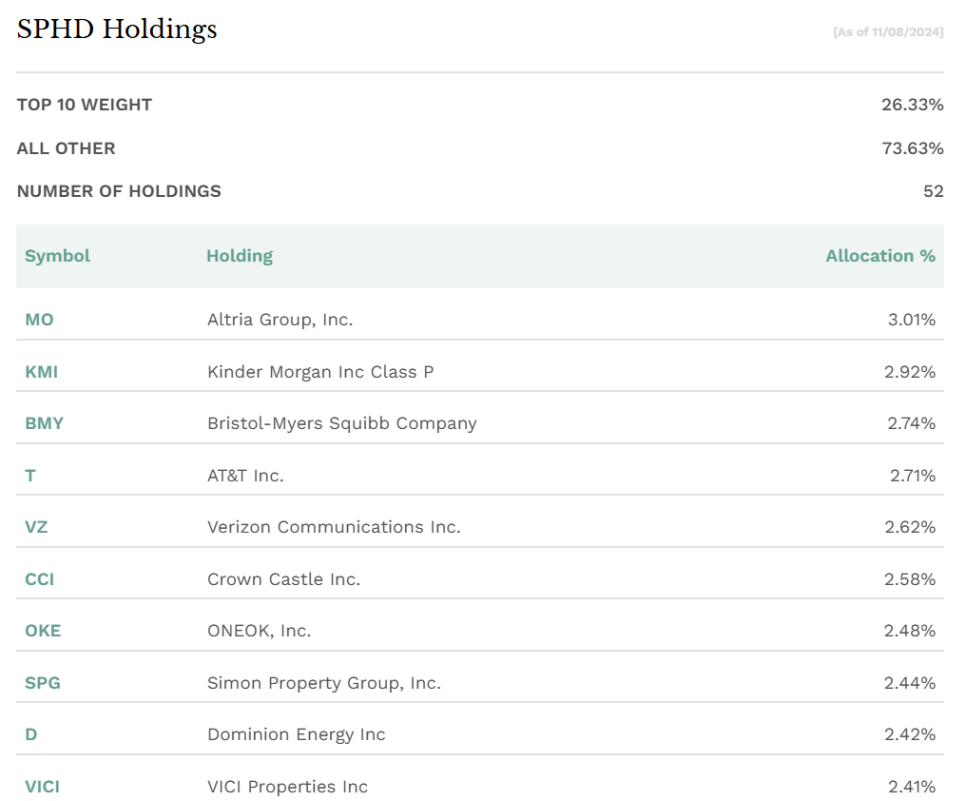Click the As of 11/08/2024 date note

(888, 32)
